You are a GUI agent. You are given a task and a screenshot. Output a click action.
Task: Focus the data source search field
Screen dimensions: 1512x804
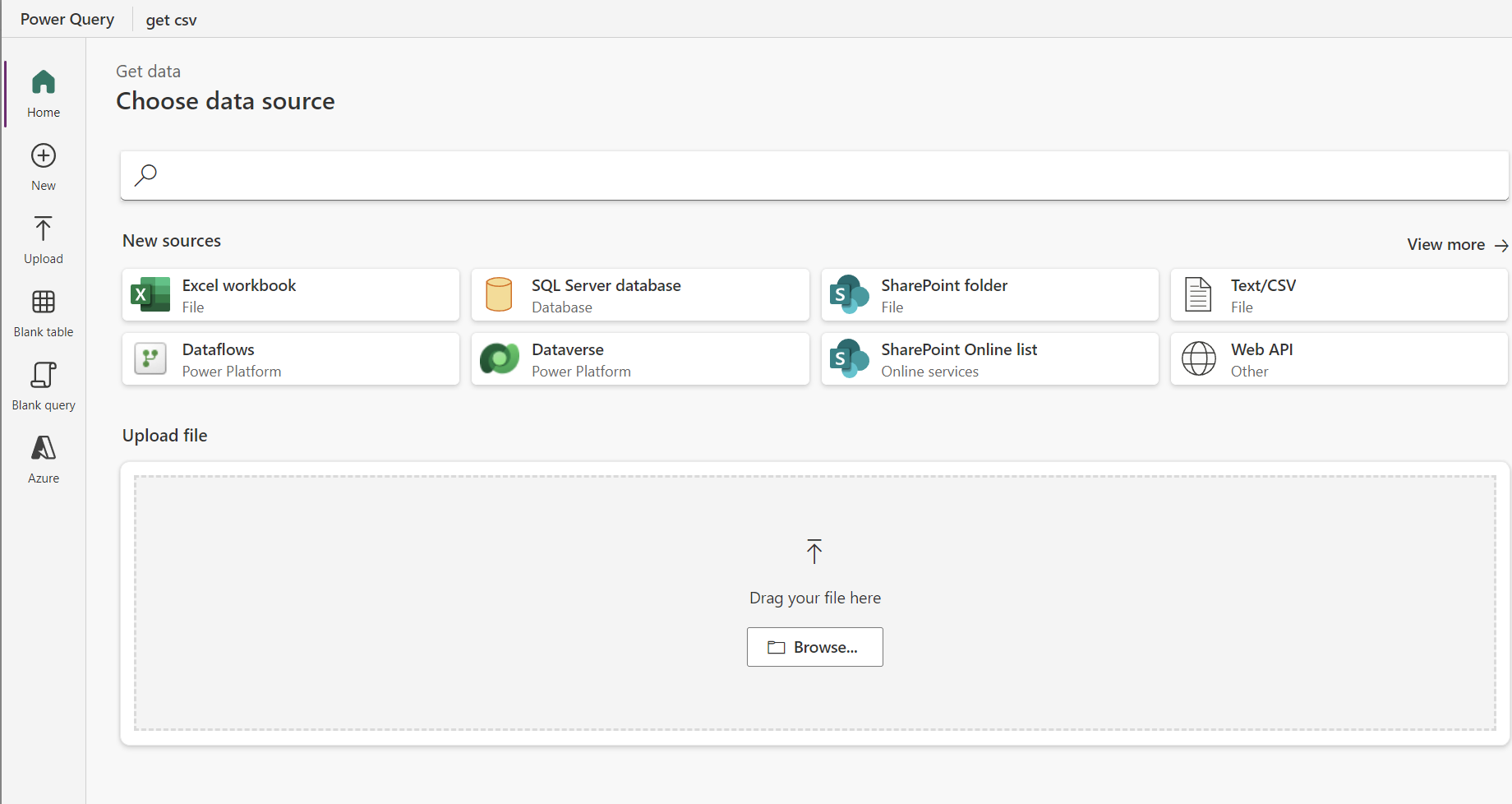[814, 175]
